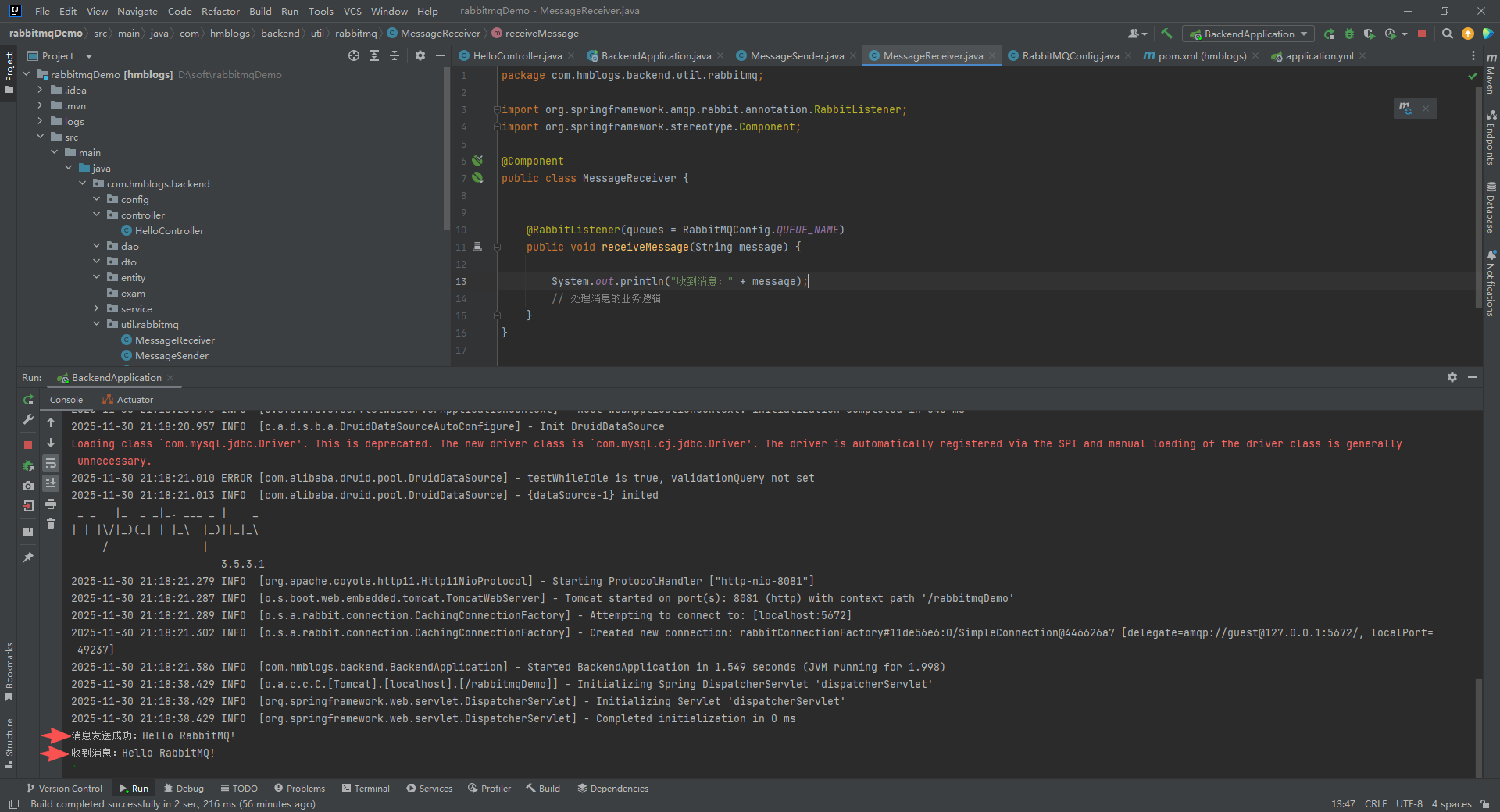
Task: Run BackendApplication with coverage
Action: pos(1369,34)
